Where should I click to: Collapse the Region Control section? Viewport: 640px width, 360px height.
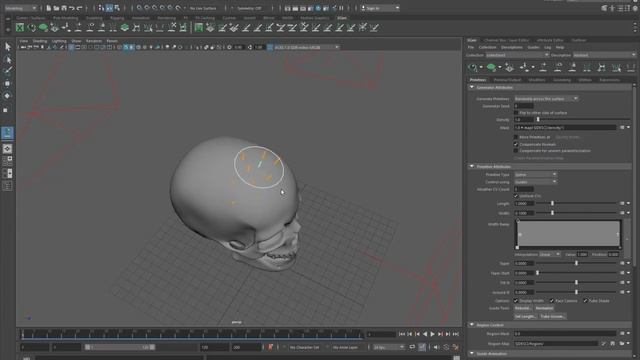pos(472,325)
